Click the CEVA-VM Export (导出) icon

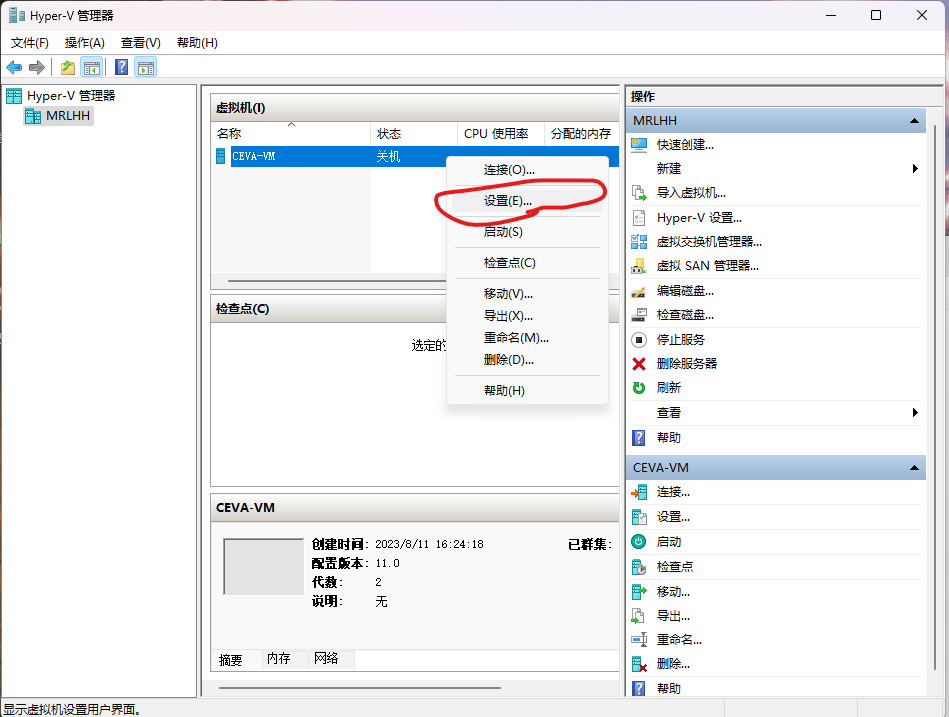[x=639, y=616]
